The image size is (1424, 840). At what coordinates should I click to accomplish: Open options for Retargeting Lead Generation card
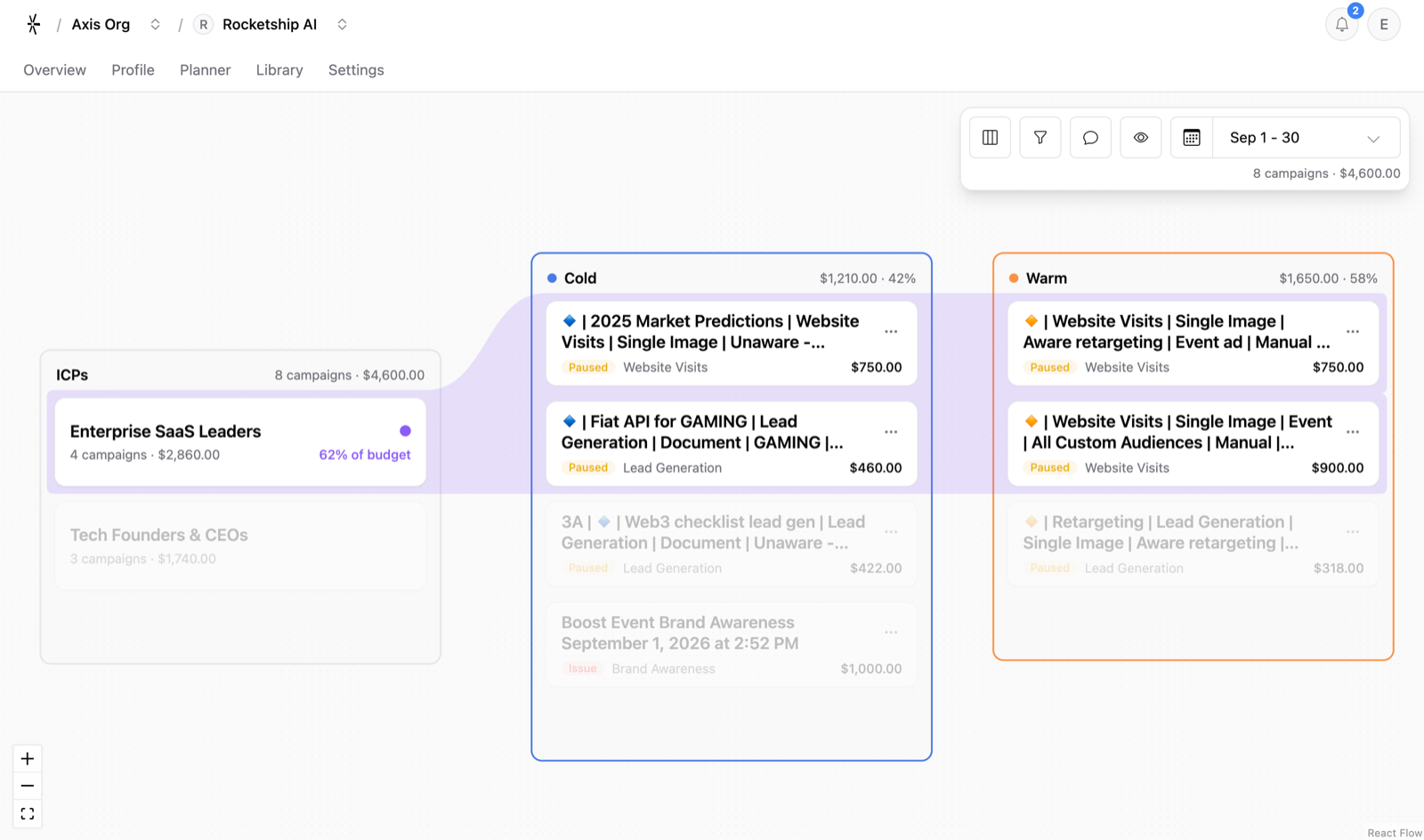(x=1353, y=532)
